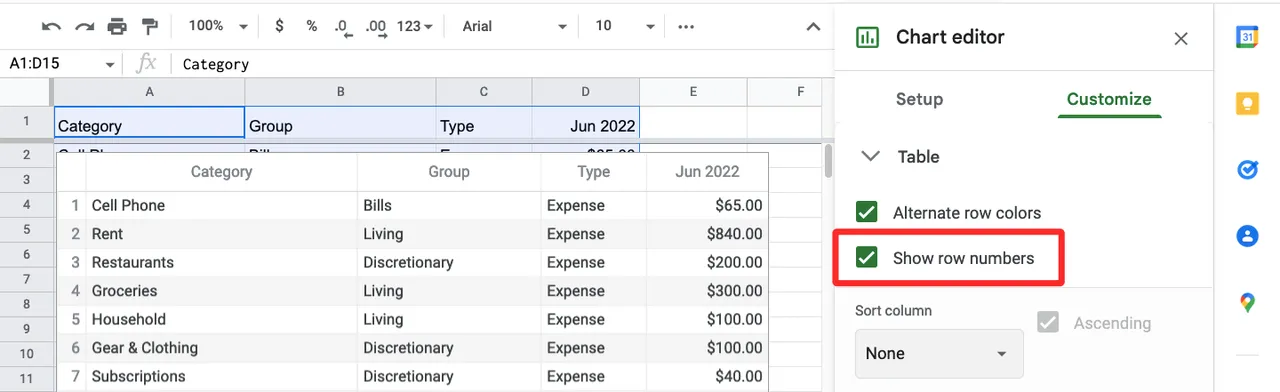Click the Table section title
1280x392 pixels.
918,157
